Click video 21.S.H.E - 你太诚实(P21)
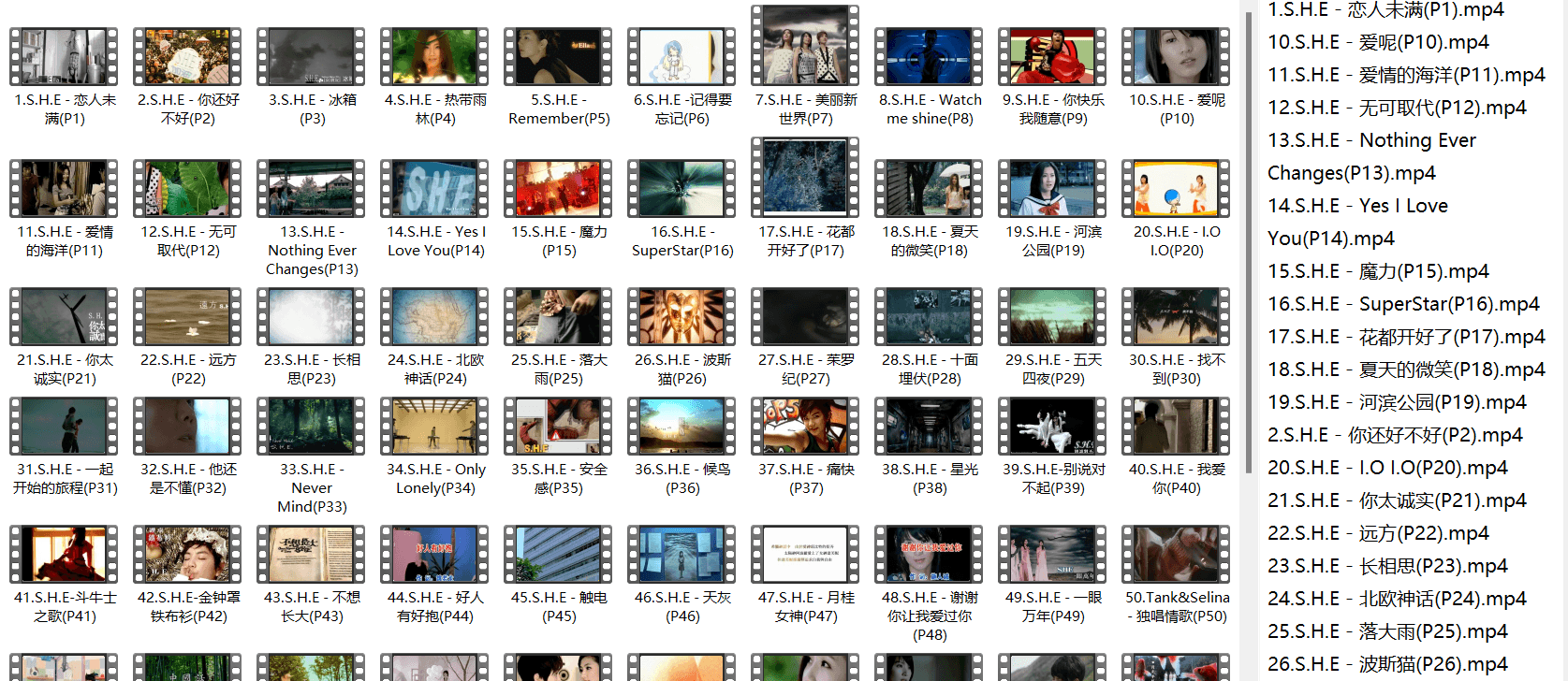1568x681 pixels. pyautogui.click(x=64, y=316)
